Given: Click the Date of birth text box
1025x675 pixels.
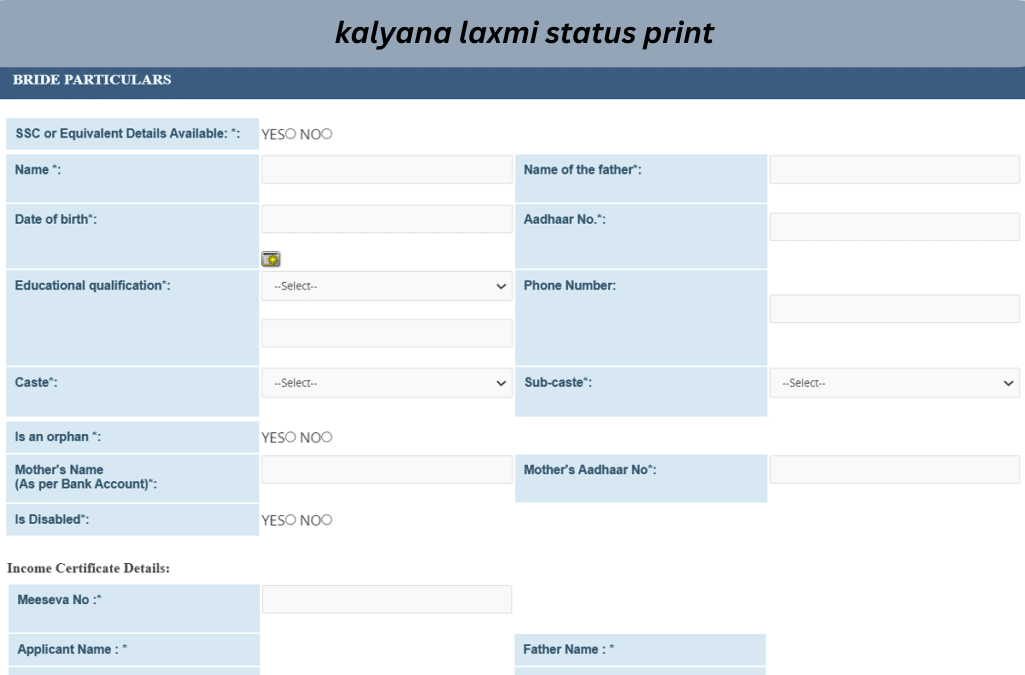Looking at the screenshot, I should (x=386, y=219).
